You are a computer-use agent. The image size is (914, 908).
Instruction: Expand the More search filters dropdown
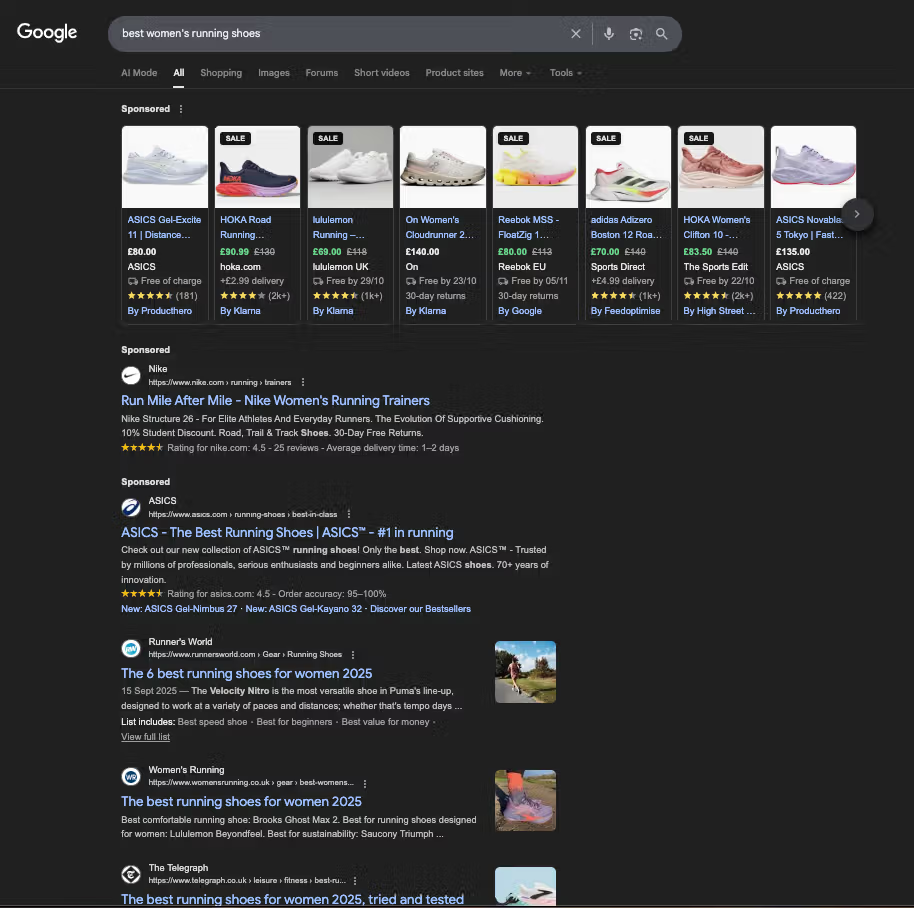click(x=515, y=73)
